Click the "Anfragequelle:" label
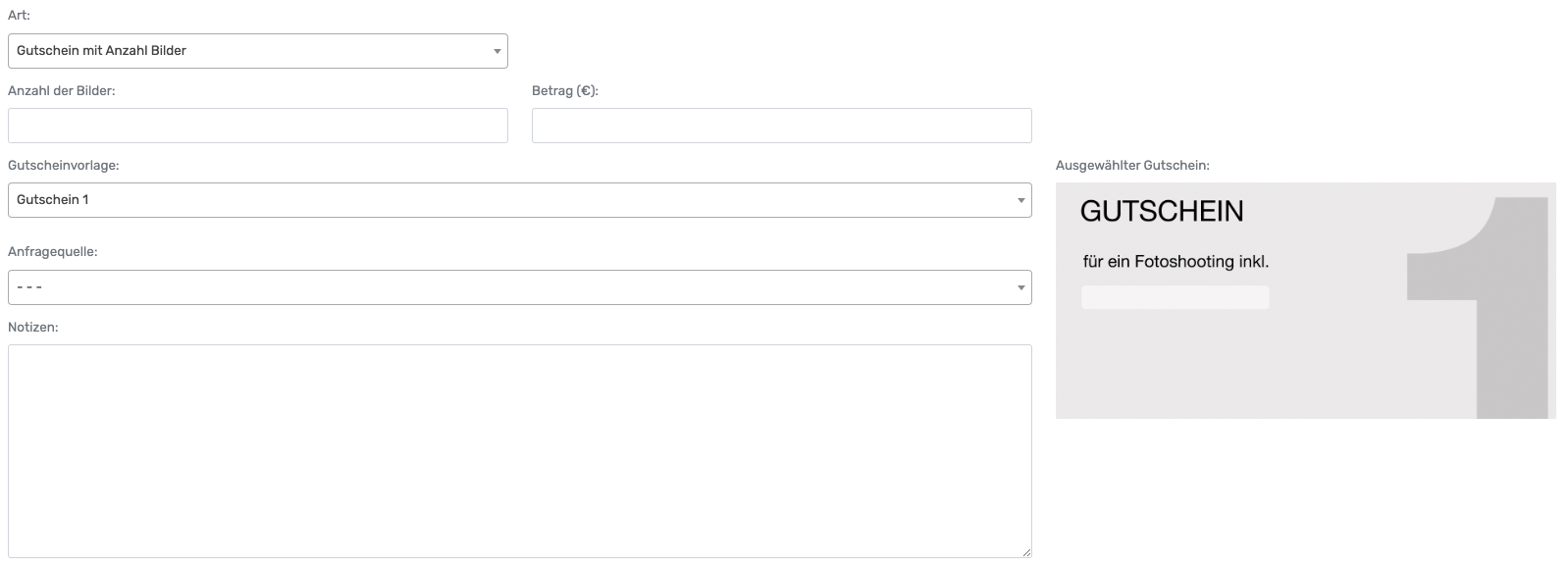The height and width of the screenshot is (567, 1568). [x=52, y=252]
